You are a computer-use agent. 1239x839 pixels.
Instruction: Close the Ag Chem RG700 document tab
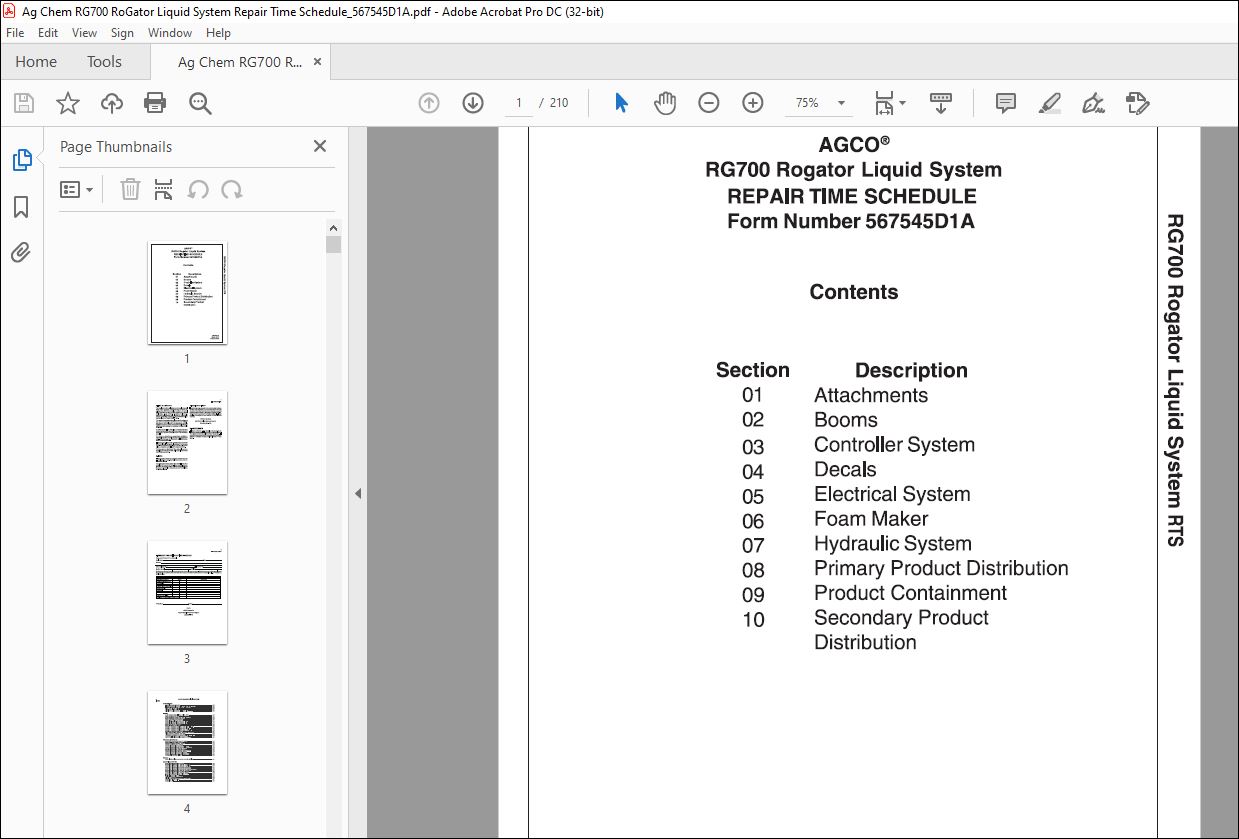tap(318, 62)
